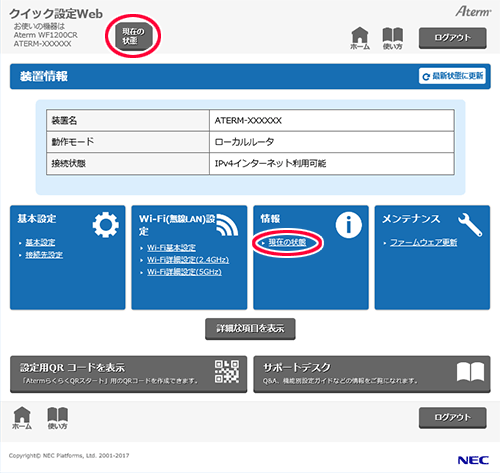This screenshot has height=473, width=500.
Task: Open the 使い方 book icon in header
Action: pyautogui.click(x=393, y=38)
